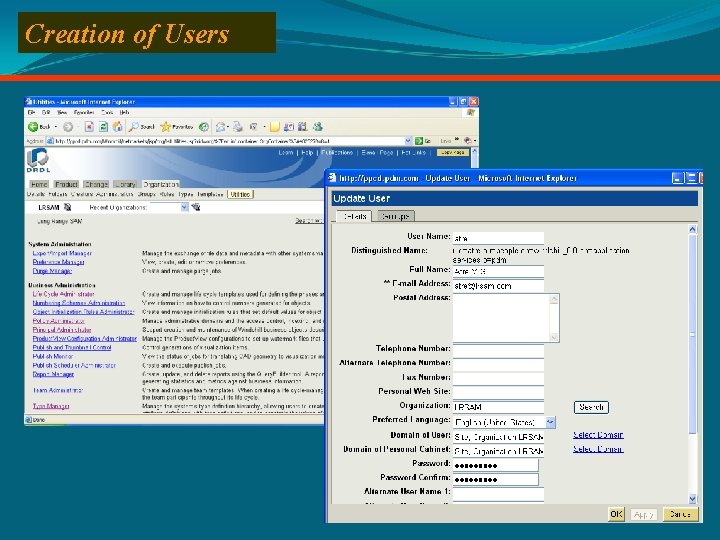This screenshot has width=720, height=540.
Task: Click the Stop page icon in IE toolbar
Action: pos(89,127)
